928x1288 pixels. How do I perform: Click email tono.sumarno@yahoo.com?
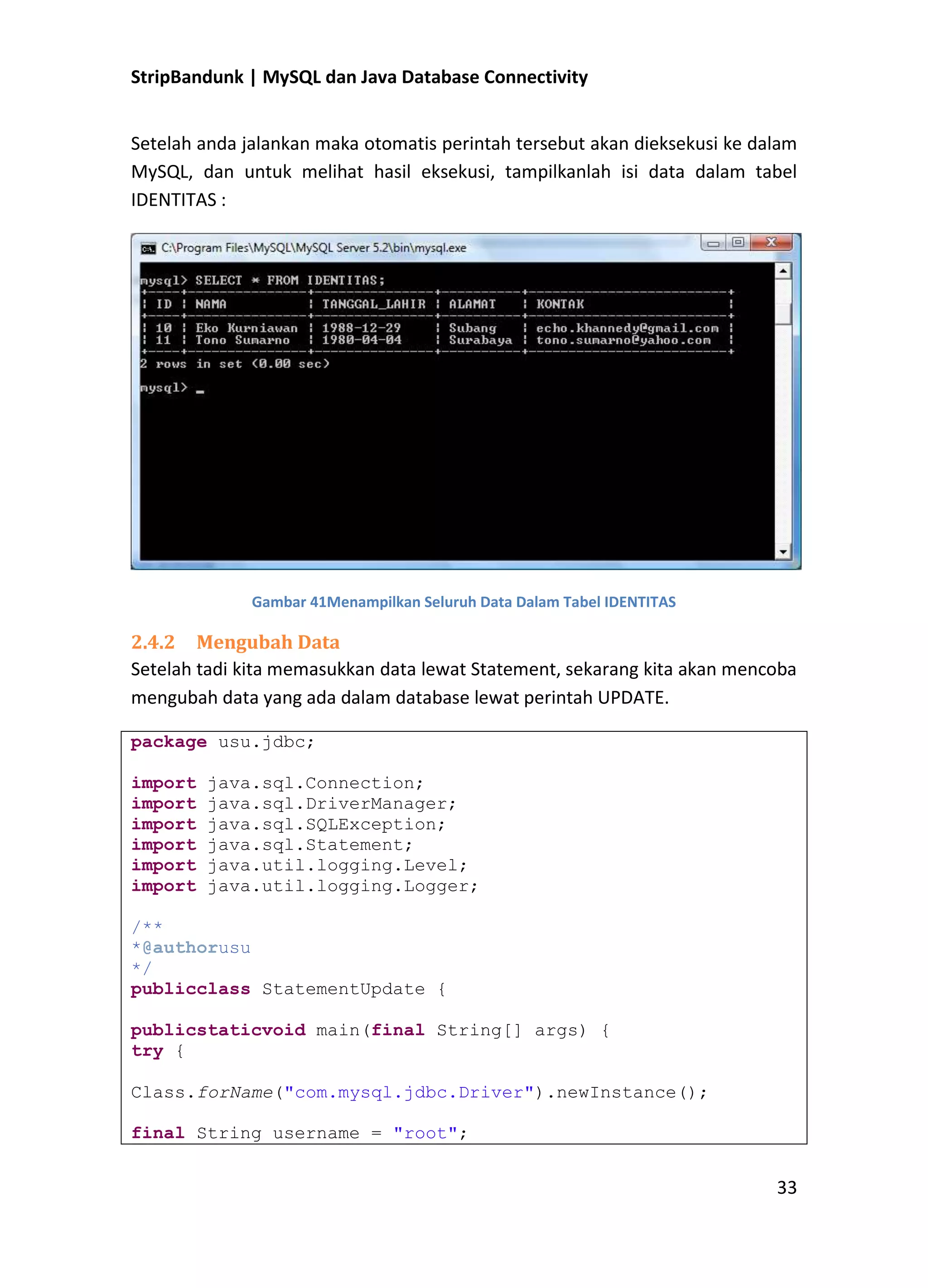[x=623, y=340]
